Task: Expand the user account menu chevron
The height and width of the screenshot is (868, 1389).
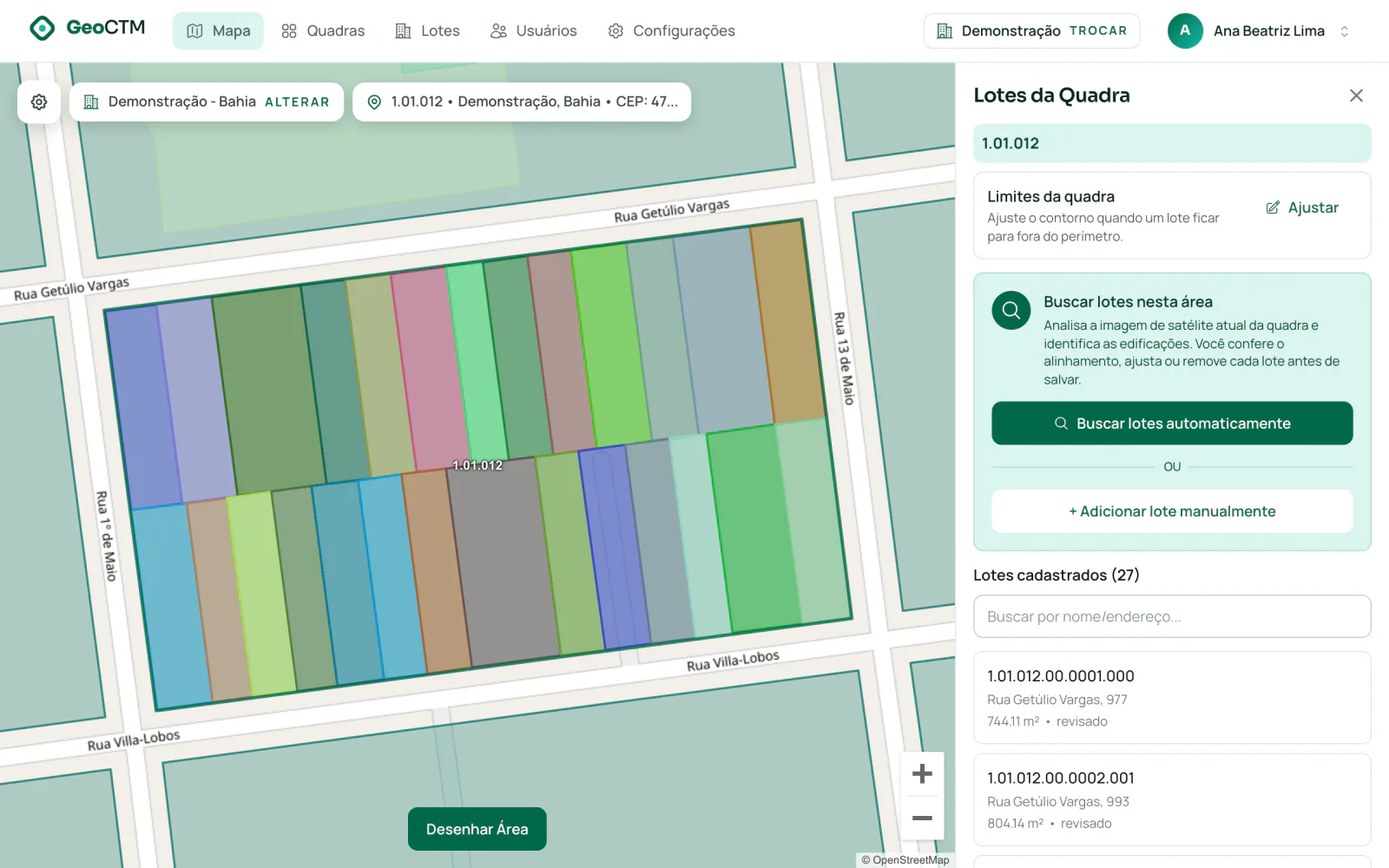Action: [x=1344, y=31]
